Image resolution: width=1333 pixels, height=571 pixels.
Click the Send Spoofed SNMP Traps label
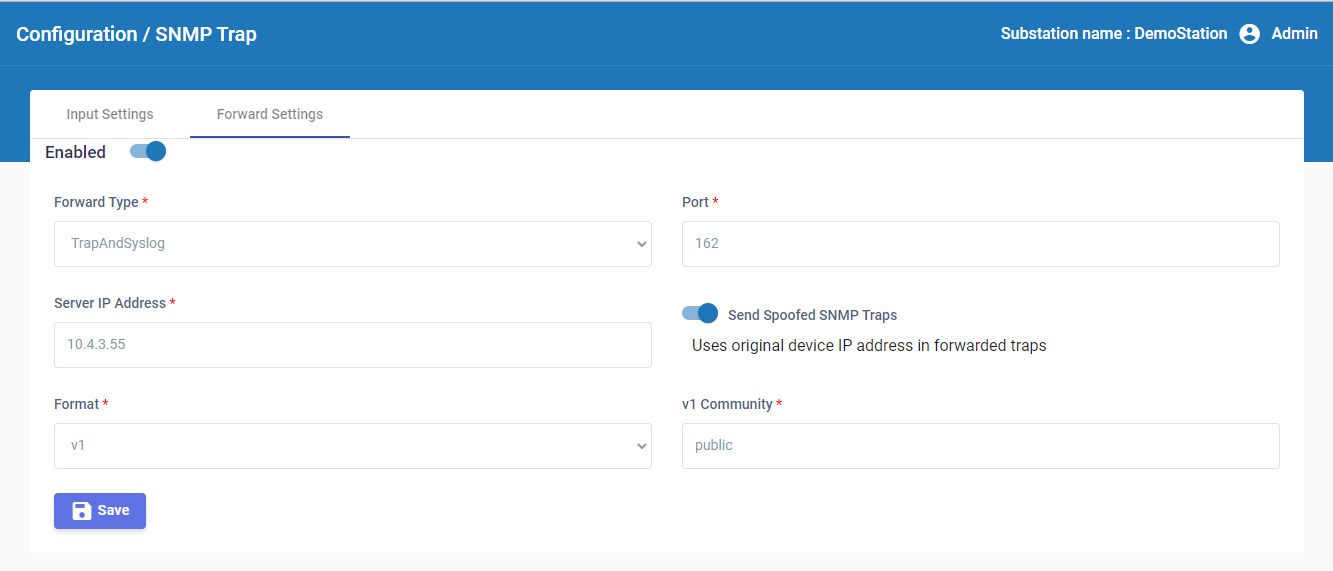tap(812, 315)
